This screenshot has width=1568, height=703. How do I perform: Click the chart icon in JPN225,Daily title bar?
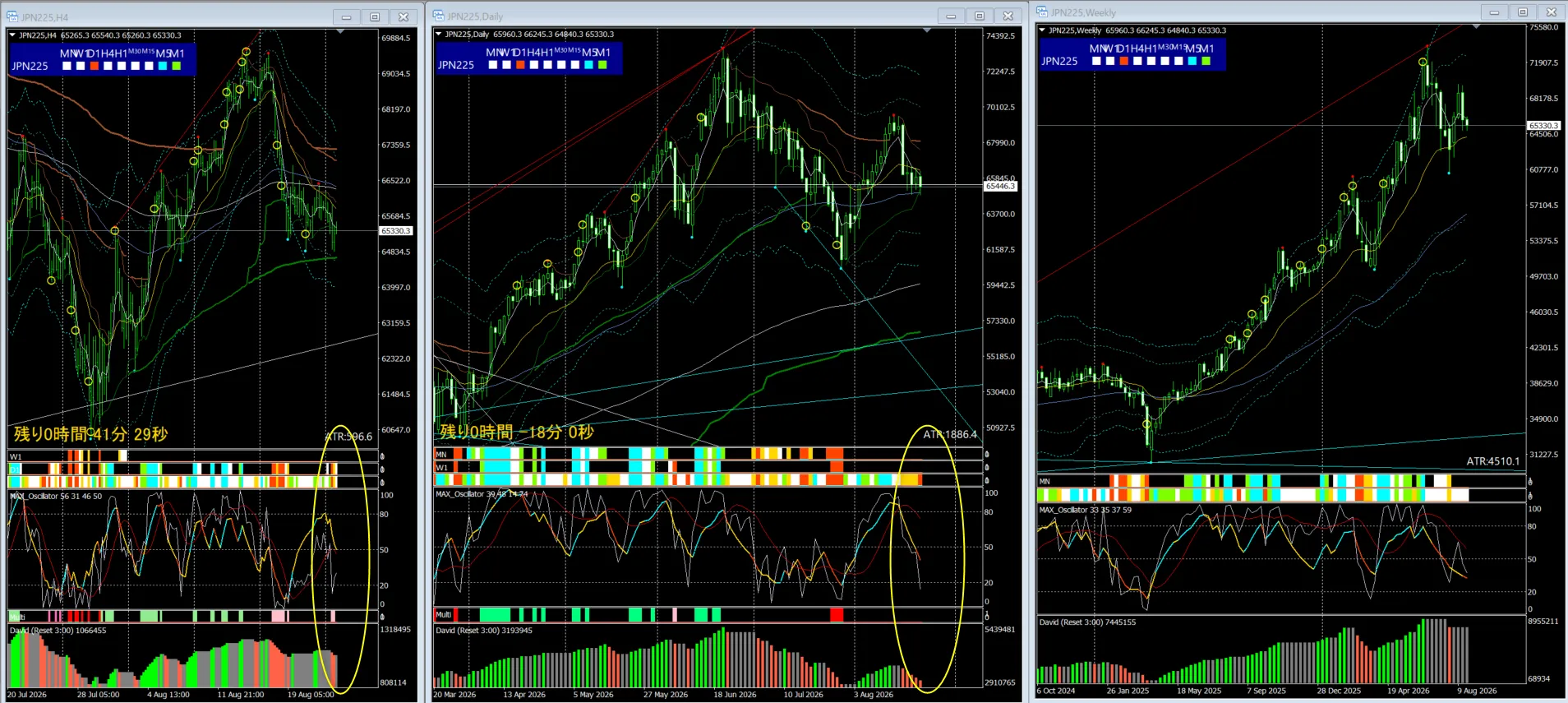click(438, 16)
